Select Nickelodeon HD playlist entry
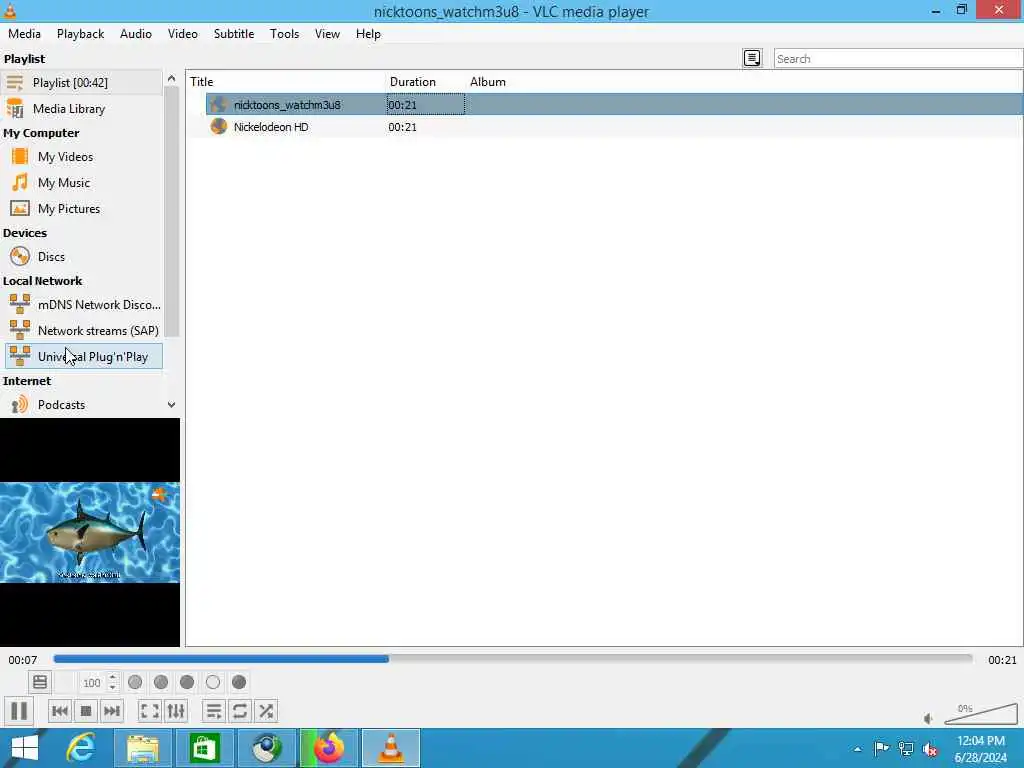 tap(615, 127)
